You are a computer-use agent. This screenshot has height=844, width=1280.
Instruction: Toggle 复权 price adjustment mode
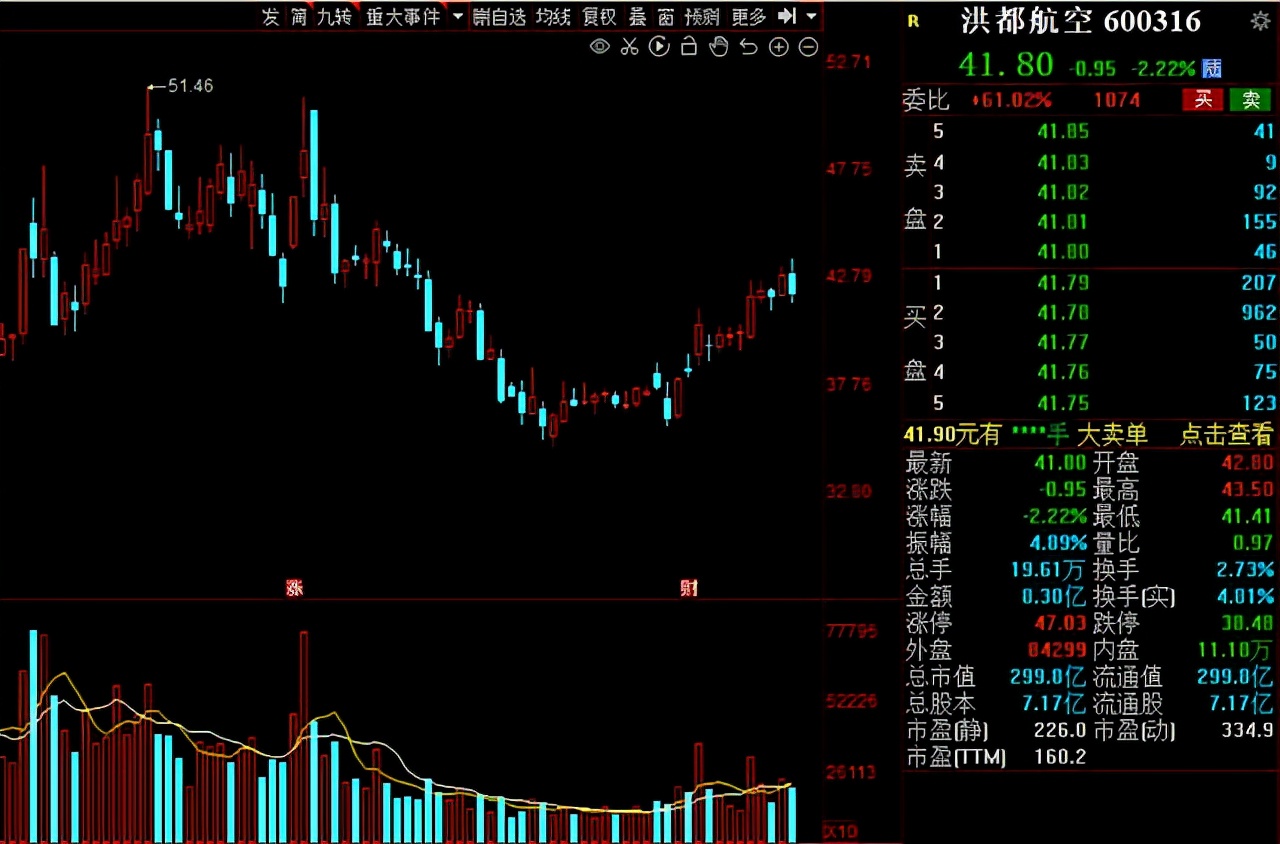coord(600,17)
